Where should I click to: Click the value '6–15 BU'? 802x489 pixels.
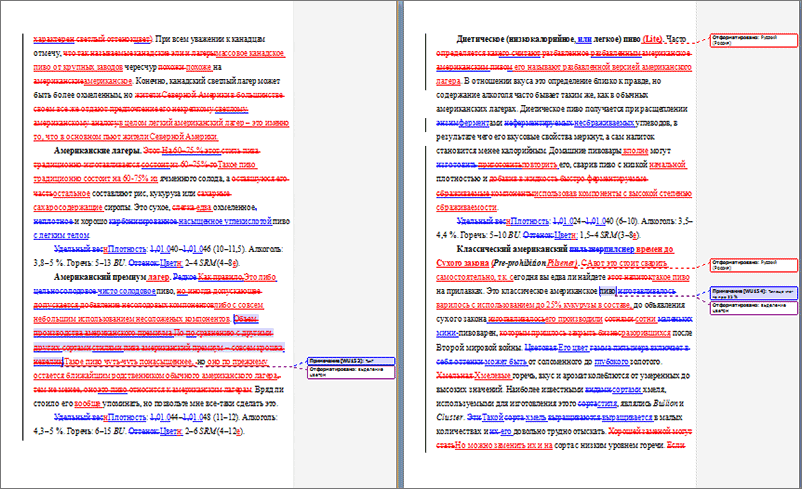pyautogui.click(x=110, y=431)
